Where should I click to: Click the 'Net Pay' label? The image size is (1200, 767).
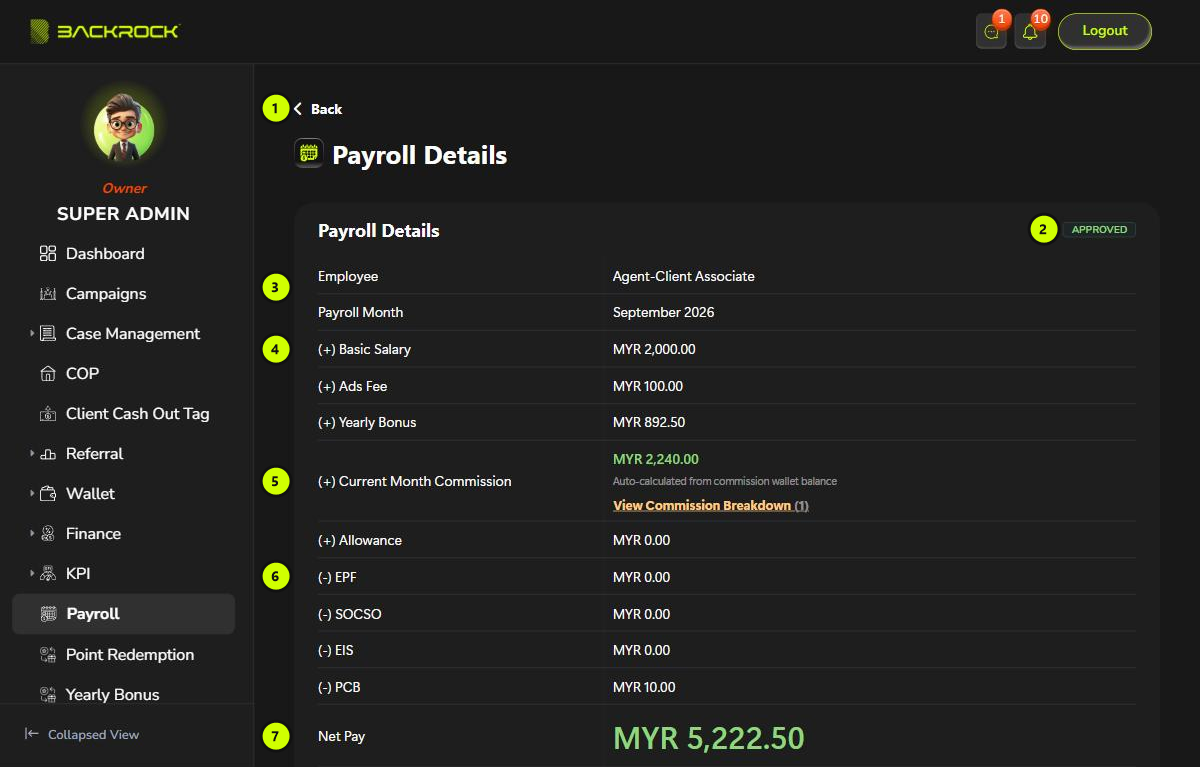coord(342,736)
